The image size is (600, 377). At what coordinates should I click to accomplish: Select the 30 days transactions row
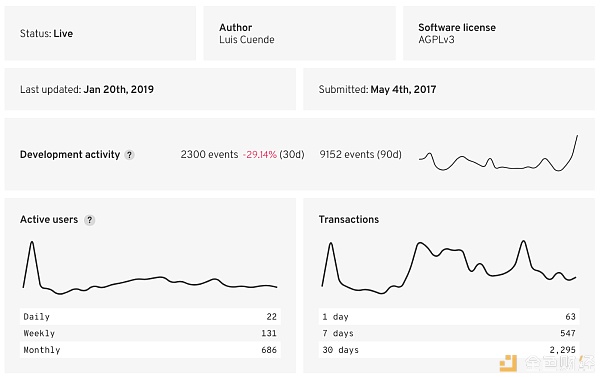pos(449,350)
